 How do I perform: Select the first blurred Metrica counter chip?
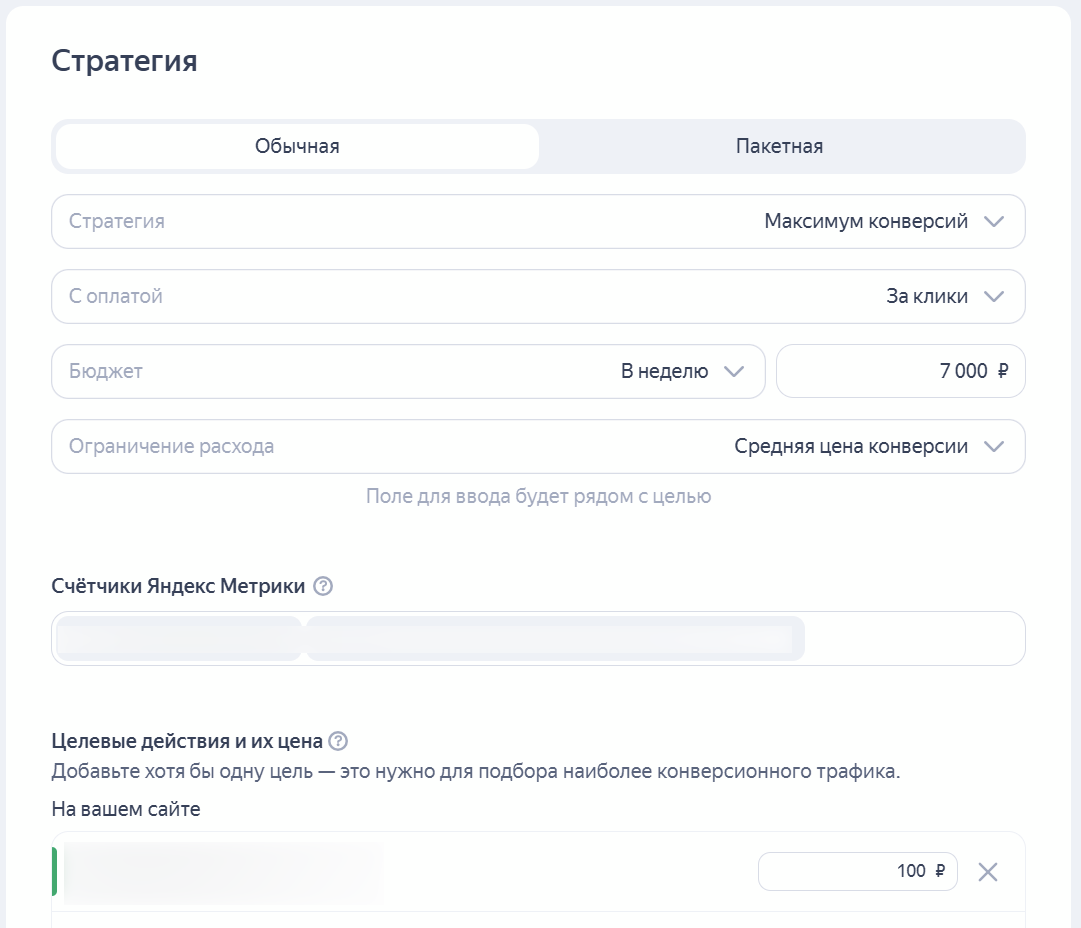(x=178, y=639)
